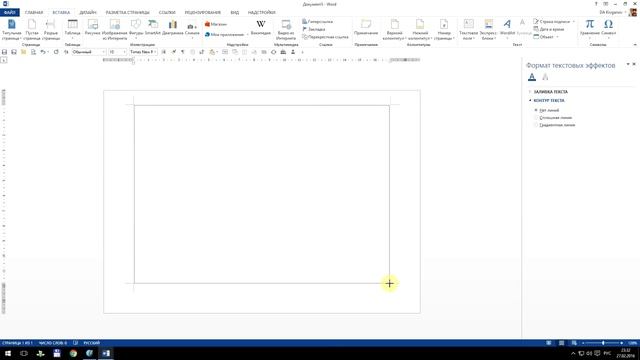Click the undo arrow in quick access toolbar
Screen dimensions: 640x360
pyautogui.click(x=42, y=52)
